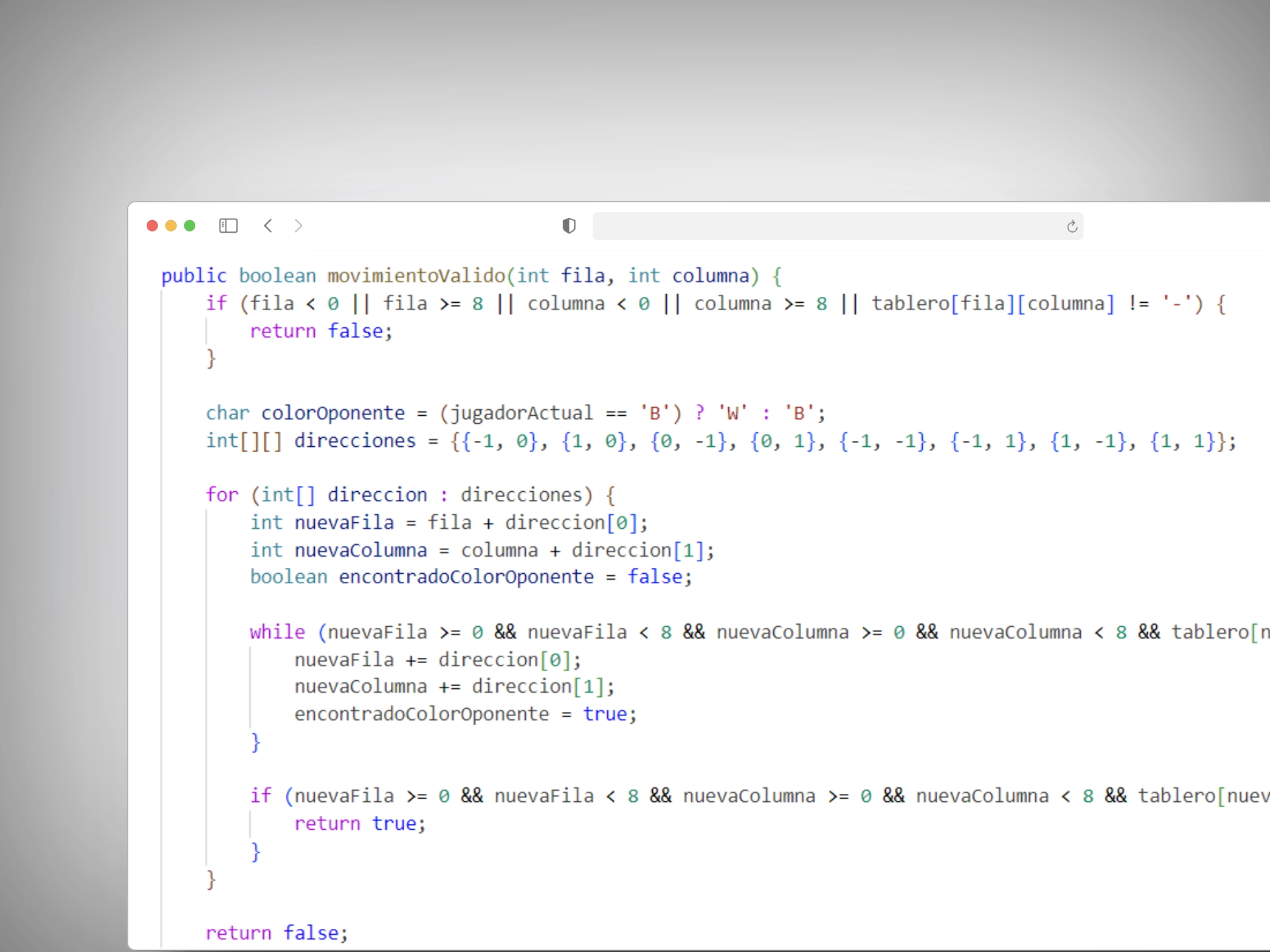This screenshot has height=952, width=1270.
Task: Minimize the window with yellow button
Action: [171, 226]
